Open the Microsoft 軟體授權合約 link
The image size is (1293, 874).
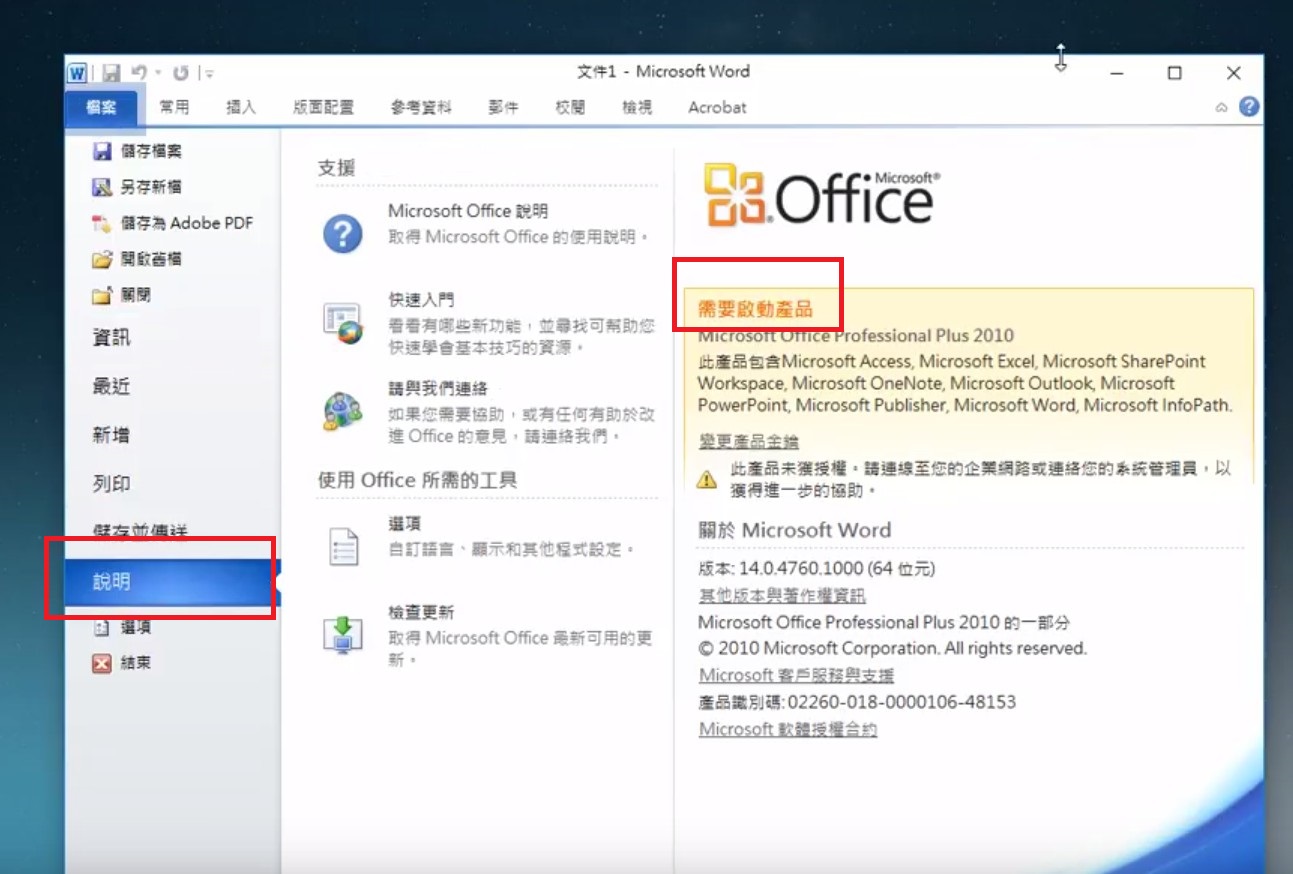788,729
